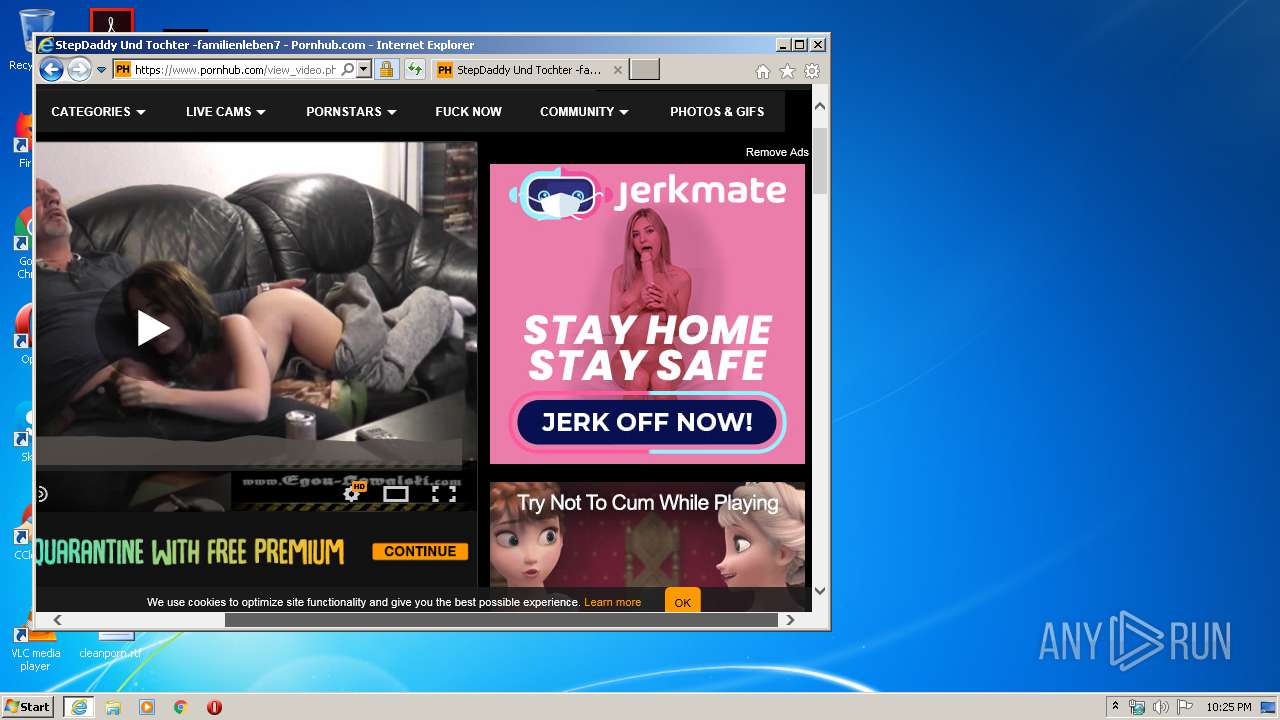Select the cleanporn.rtf desktop file
The height and width of the screenshot is (720, 1280).
pyautogui.click(x=111, y=645)
